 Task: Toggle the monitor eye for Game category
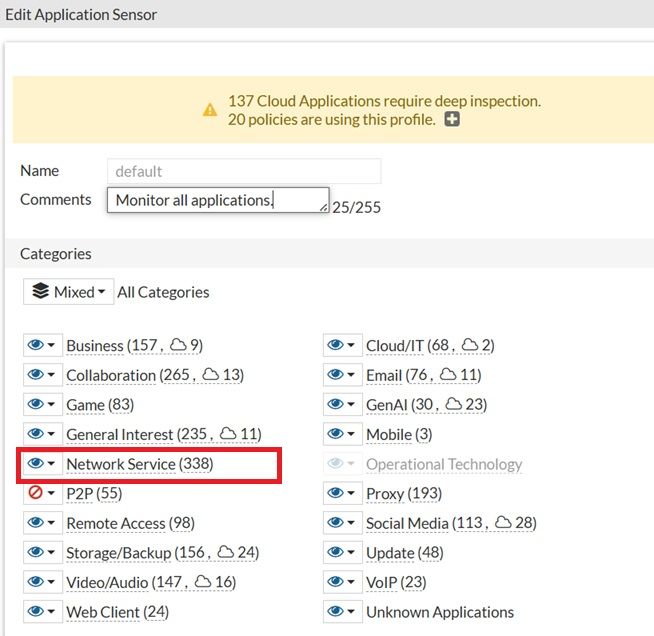pos(35,405)
